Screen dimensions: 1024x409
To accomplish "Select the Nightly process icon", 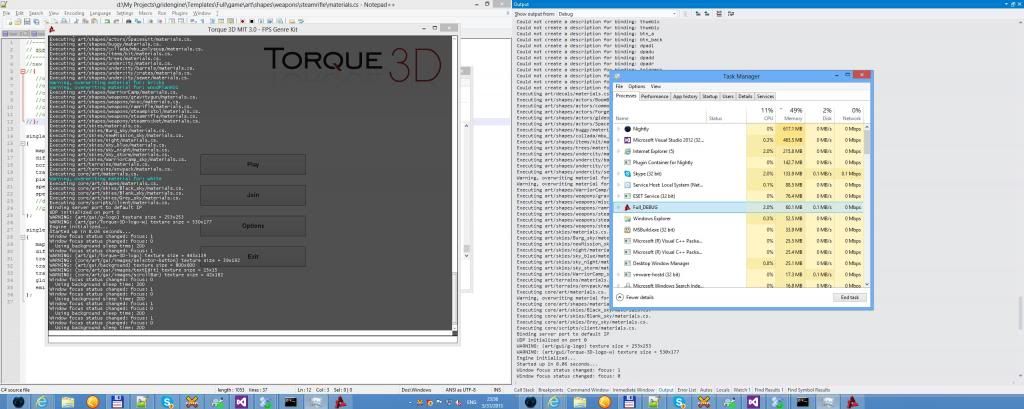I will pos(627,129).
